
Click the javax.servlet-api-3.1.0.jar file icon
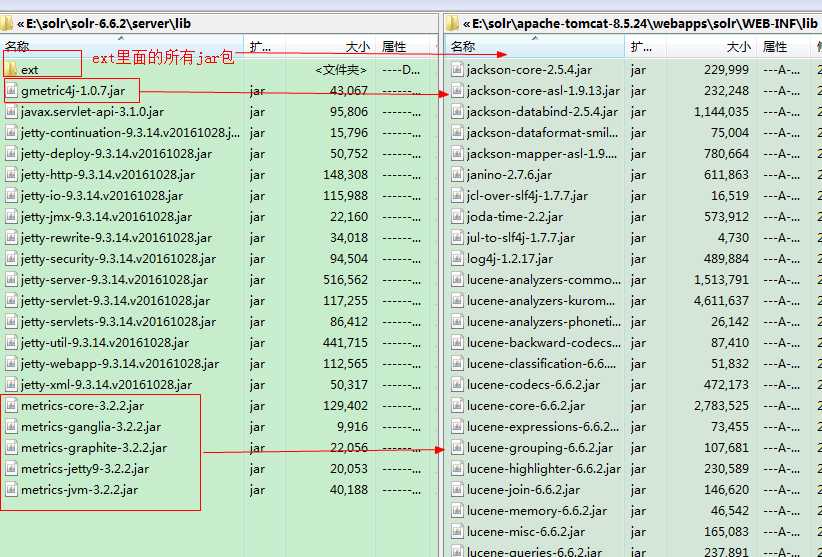[11, 112]
